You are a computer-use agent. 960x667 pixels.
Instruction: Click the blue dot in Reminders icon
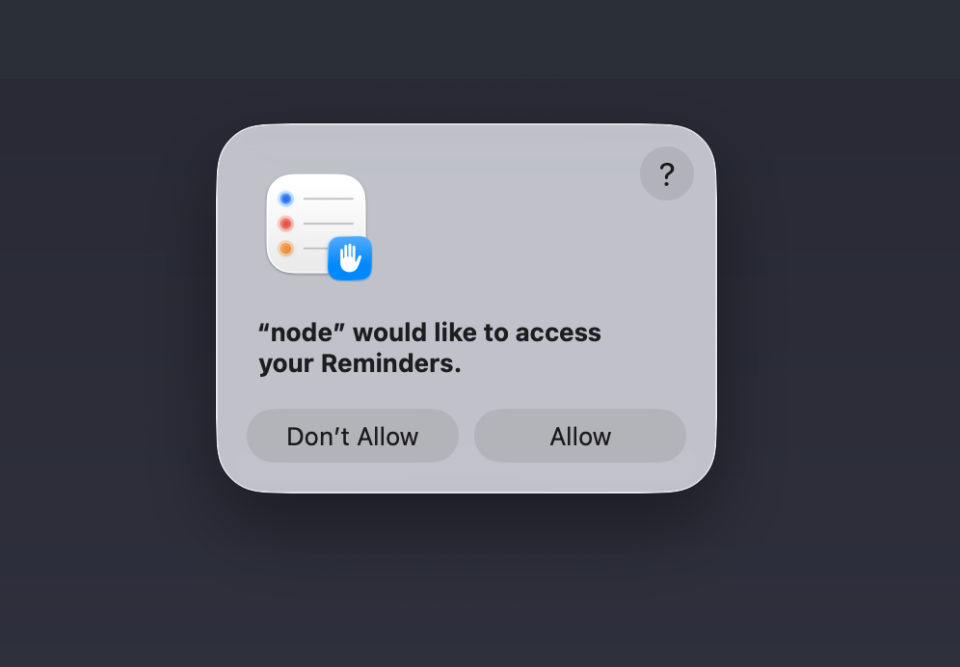[x=286, y=198]
